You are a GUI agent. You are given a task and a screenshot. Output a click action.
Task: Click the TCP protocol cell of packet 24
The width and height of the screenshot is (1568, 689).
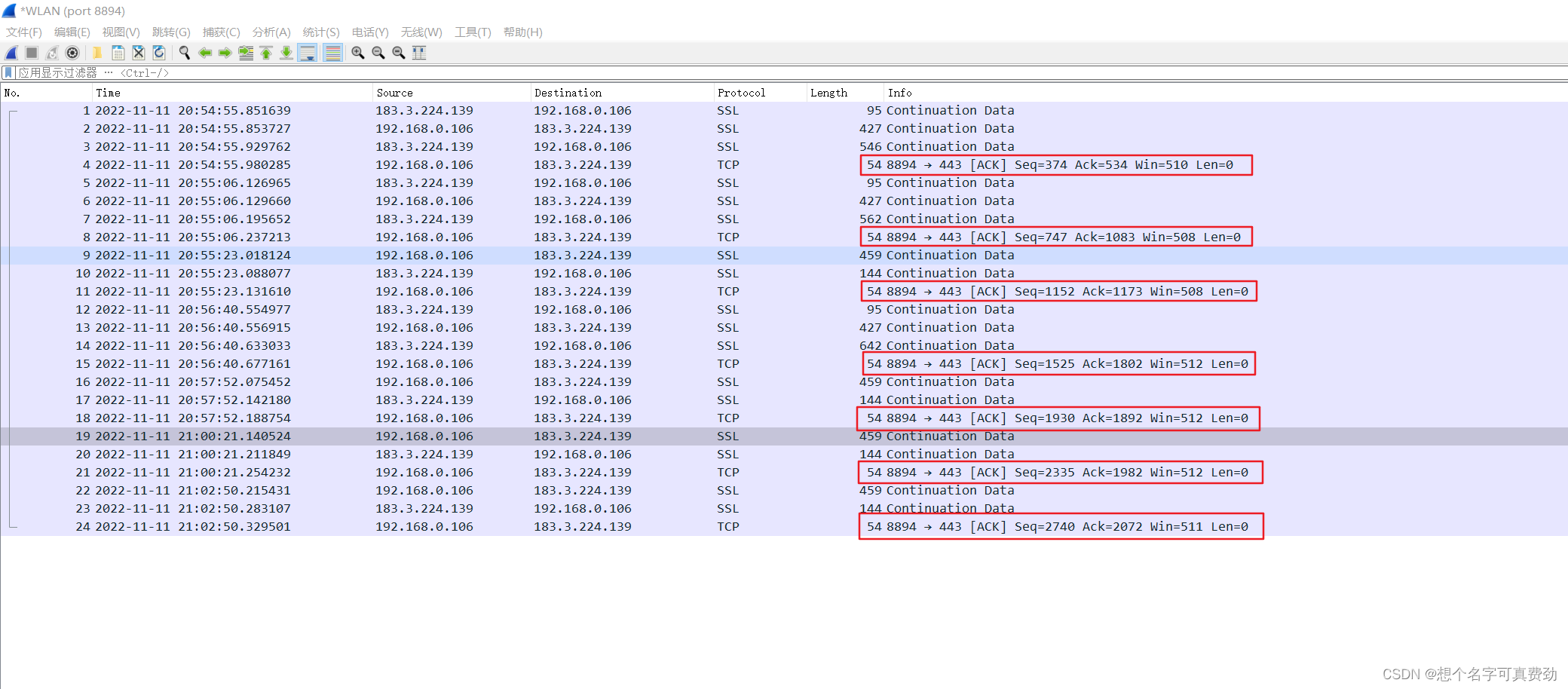pyautogui.click(x=728, y=527)
